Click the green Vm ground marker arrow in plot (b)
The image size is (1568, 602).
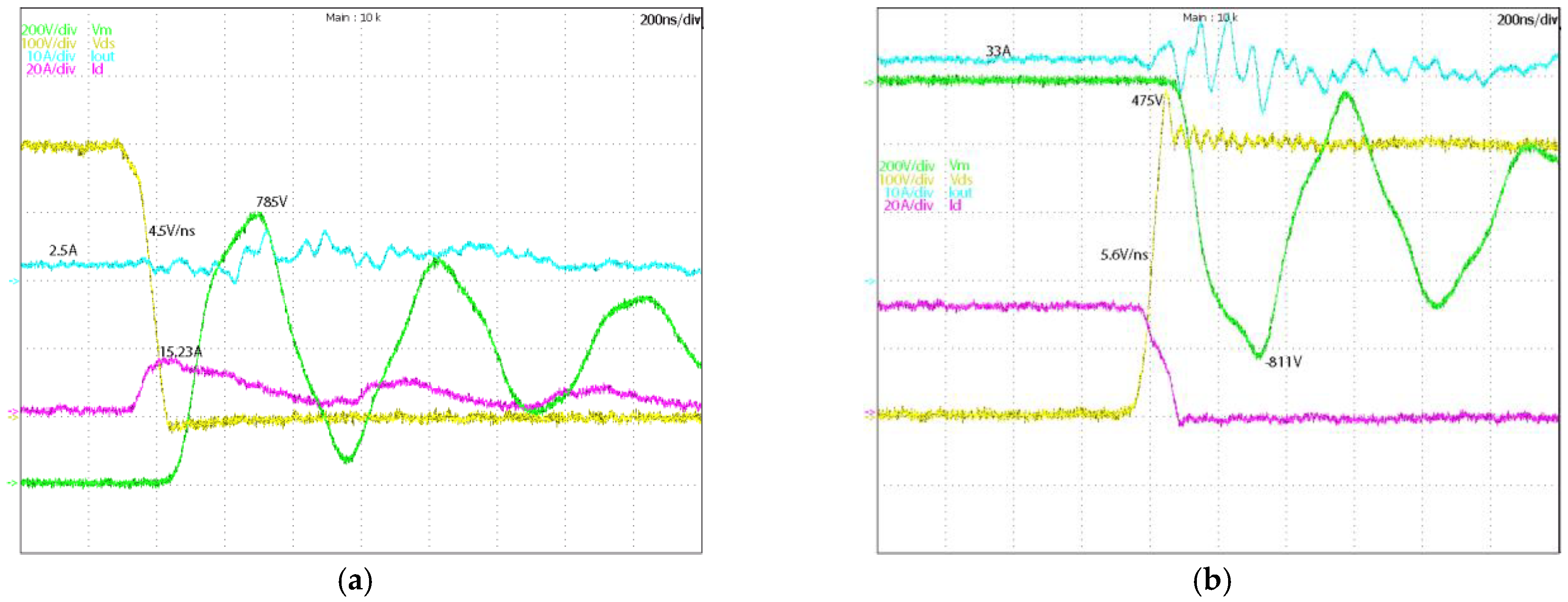point(869,83)
